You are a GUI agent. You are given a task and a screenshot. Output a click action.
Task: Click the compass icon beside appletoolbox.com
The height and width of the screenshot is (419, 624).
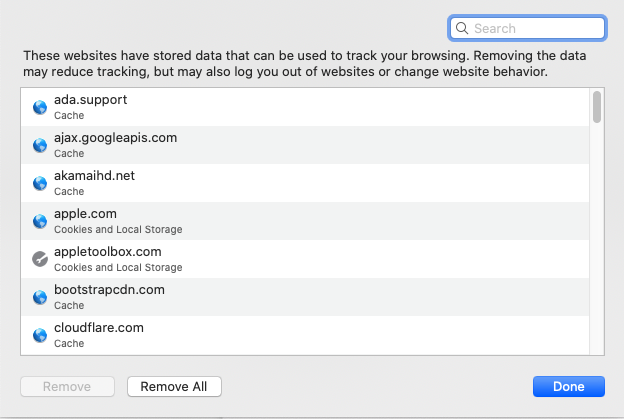[40, 259]
